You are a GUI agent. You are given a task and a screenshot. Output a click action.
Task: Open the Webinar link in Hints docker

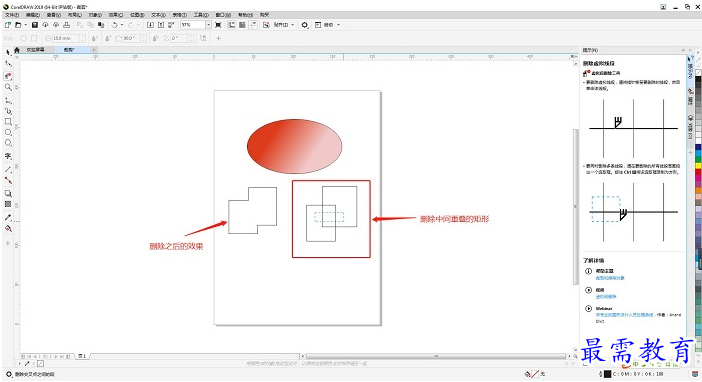pos(624,315)
